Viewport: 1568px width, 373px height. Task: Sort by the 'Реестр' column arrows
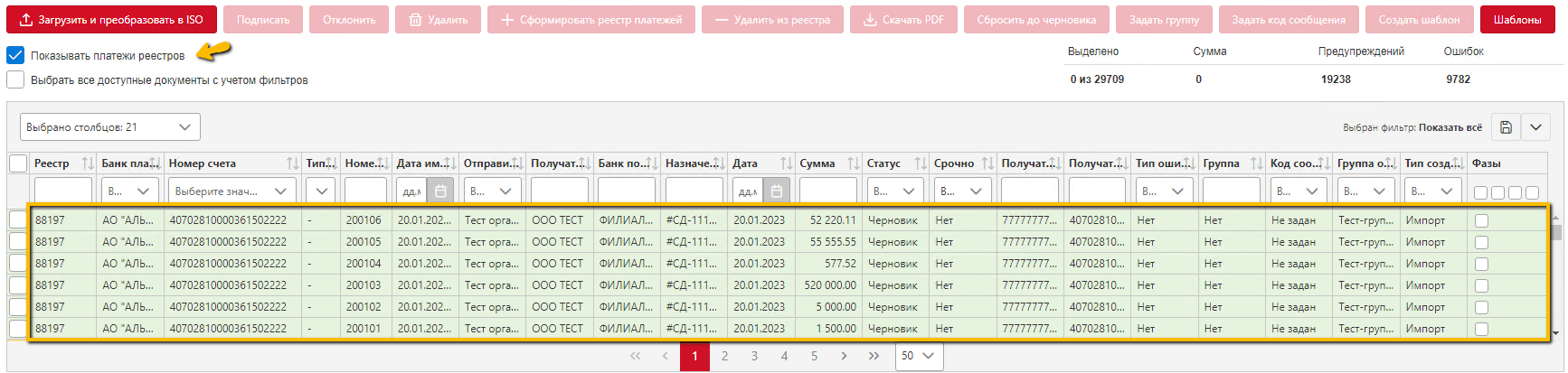[88, 163]
